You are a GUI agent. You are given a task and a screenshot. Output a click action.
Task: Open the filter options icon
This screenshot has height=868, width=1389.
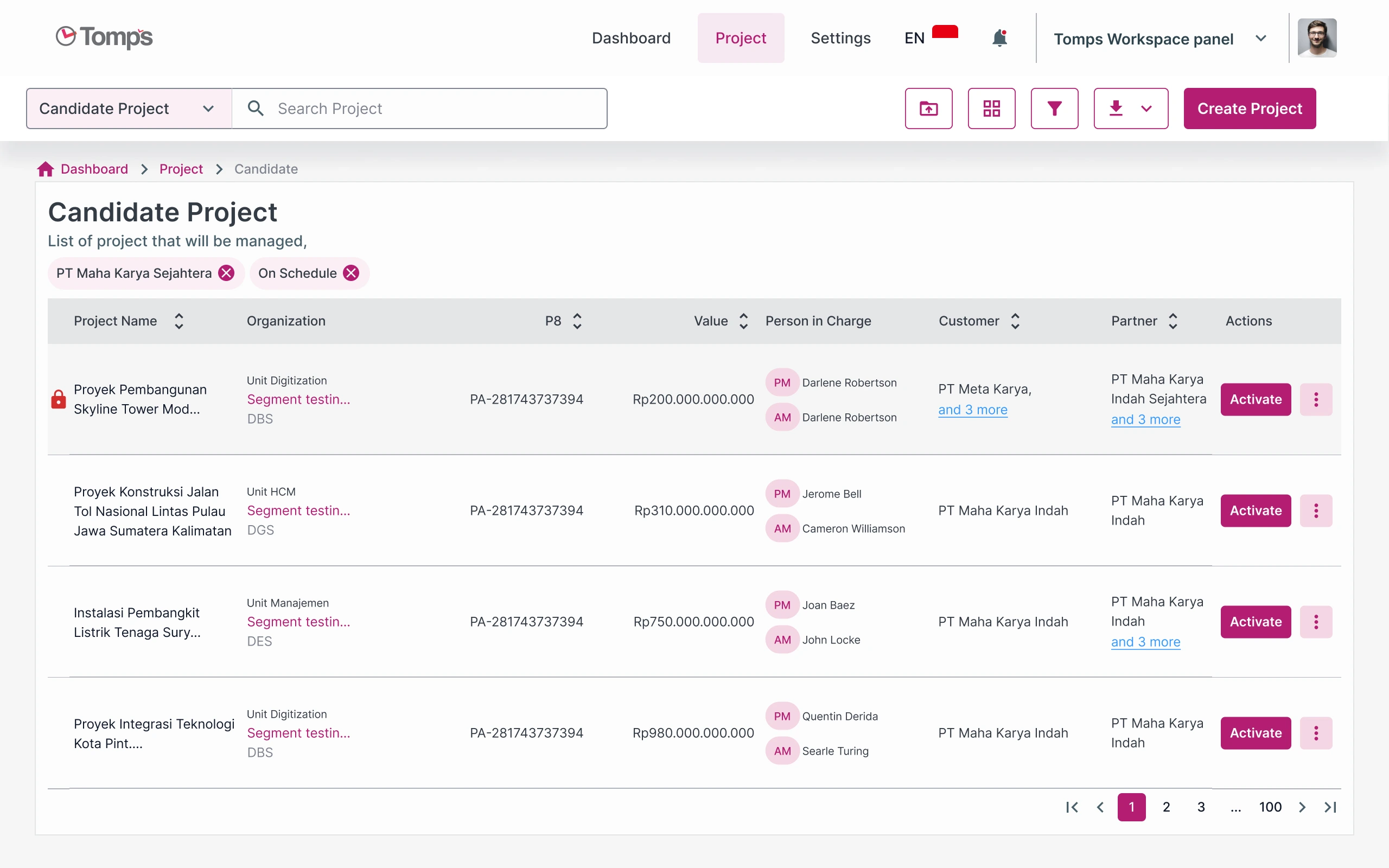pyautogui.click(x=1054, y=108)
